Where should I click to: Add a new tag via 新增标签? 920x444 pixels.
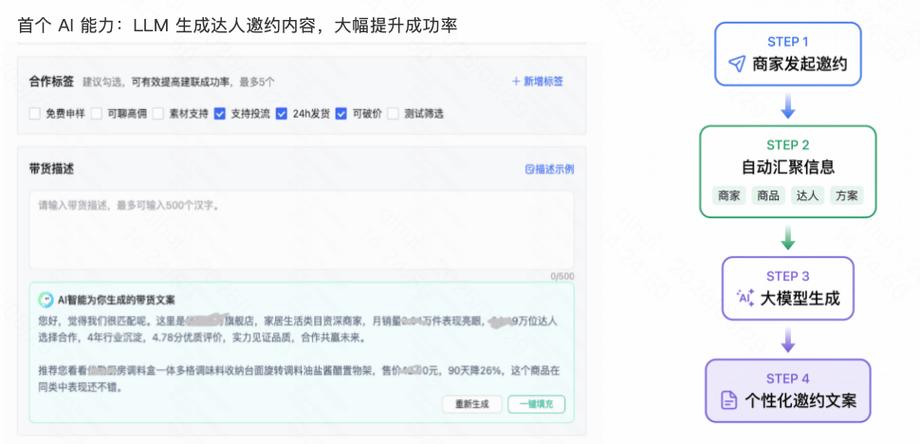click(537, 82)
